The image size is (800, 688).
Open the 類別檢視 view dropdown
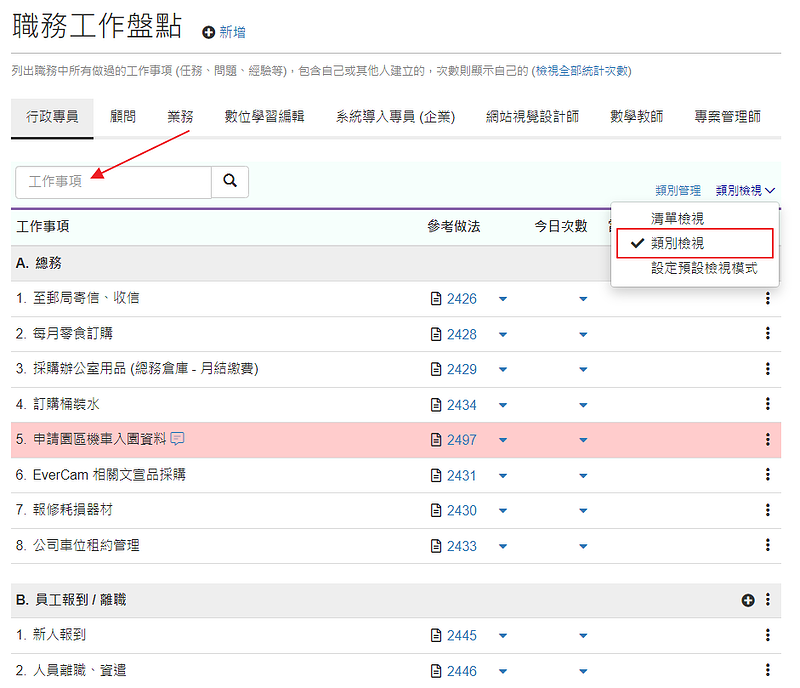745,190
